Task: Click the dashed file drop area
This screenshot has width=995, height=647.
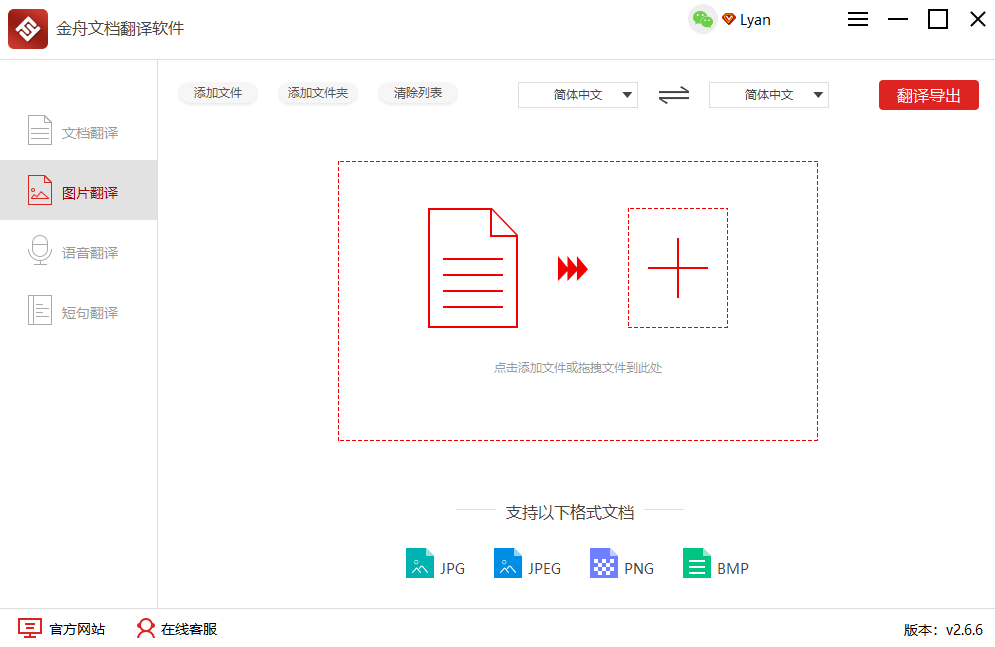Action: pos(578,300)
